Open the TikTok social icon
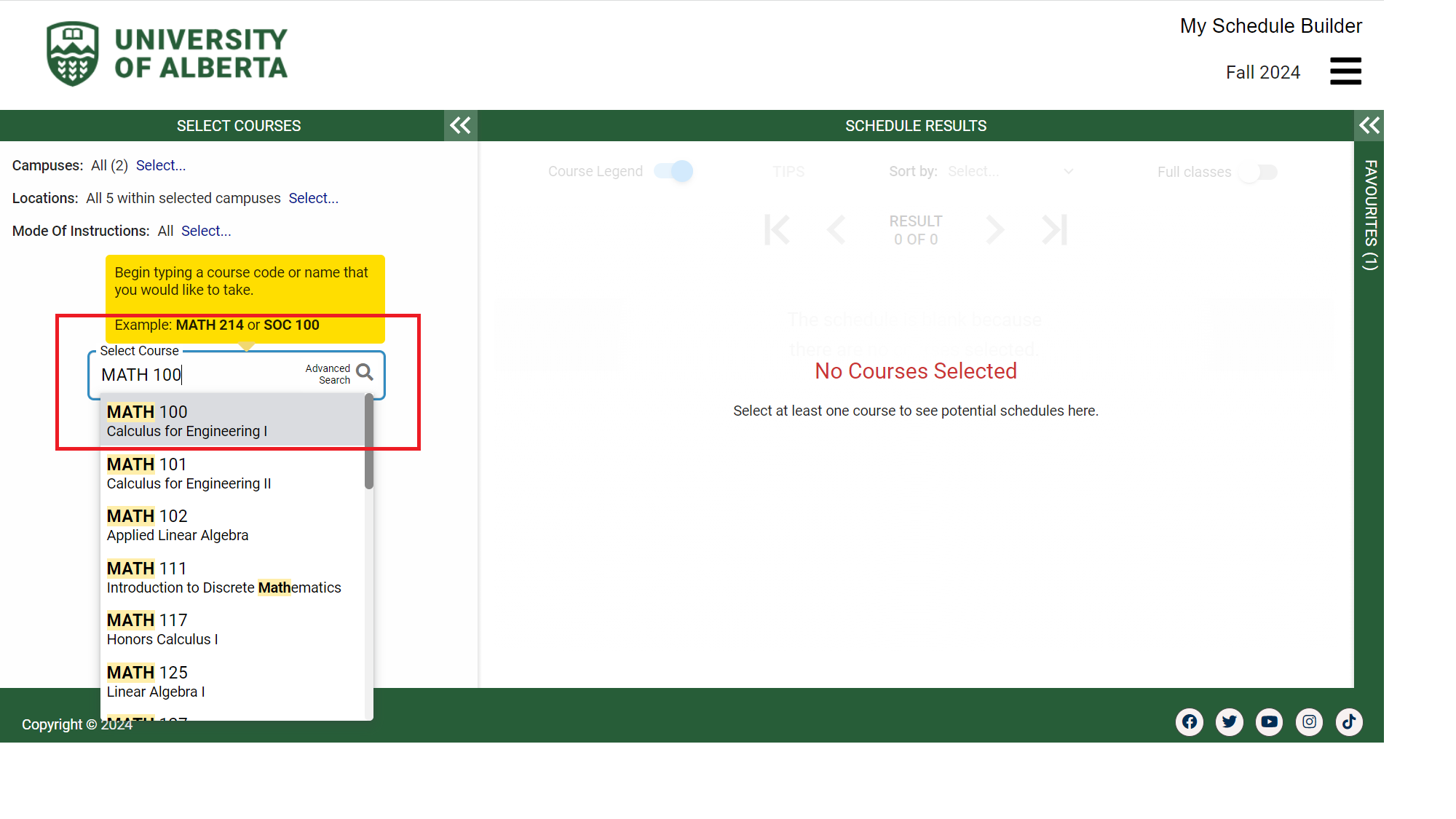Viewport: 1456px width, 819px height. coord(1349,721)
